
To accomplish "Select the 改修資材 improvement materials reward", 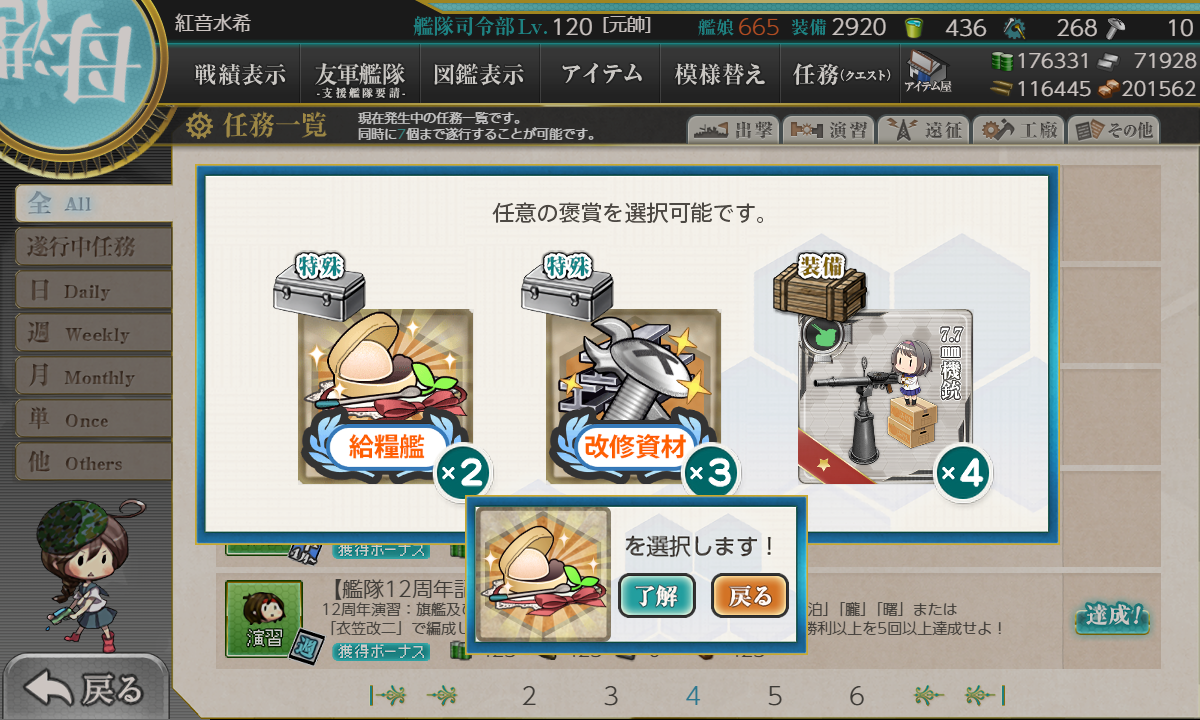I will [x=633, y=397].
